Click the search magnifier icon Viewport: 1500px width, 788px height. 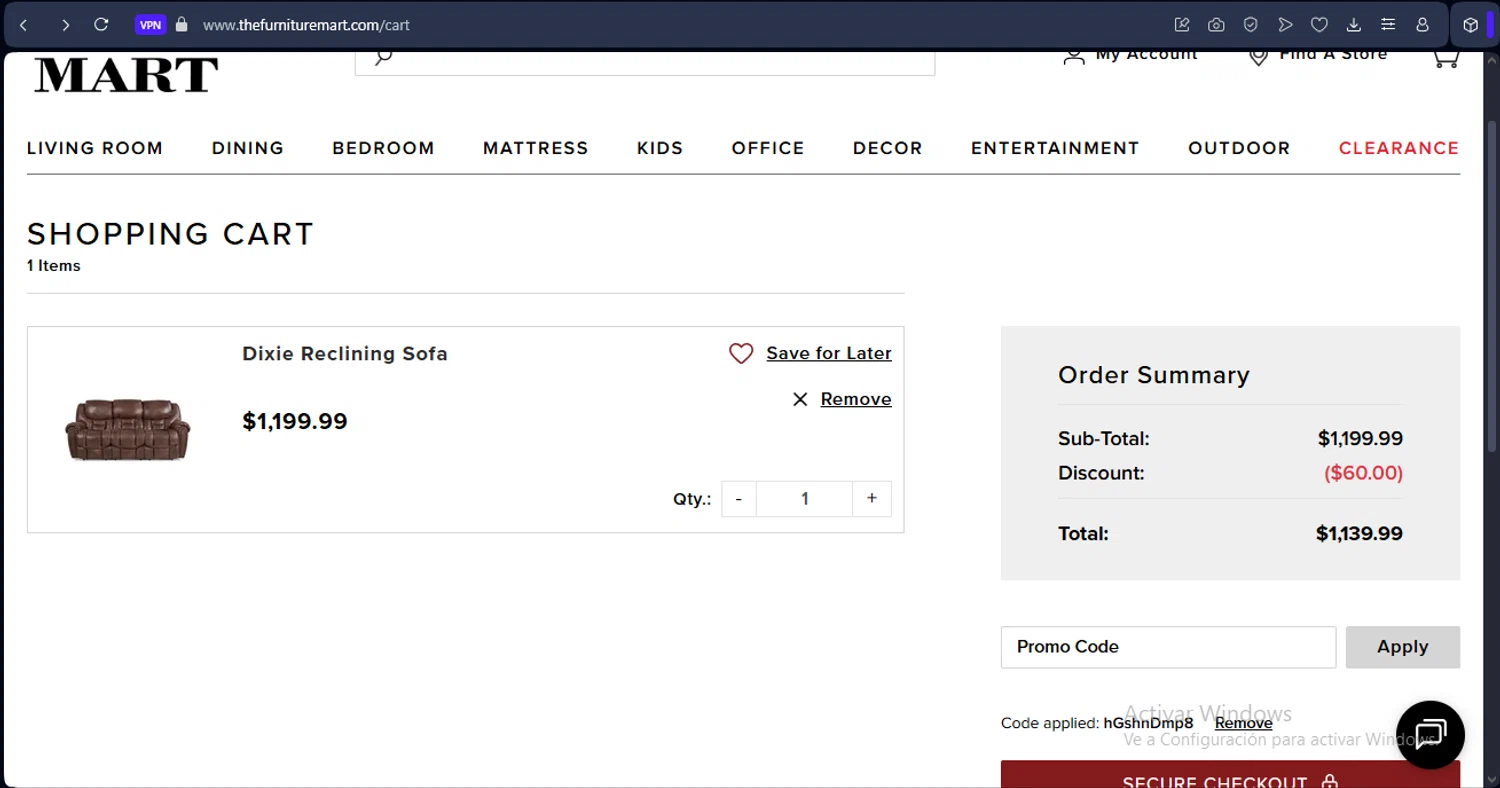383,58
